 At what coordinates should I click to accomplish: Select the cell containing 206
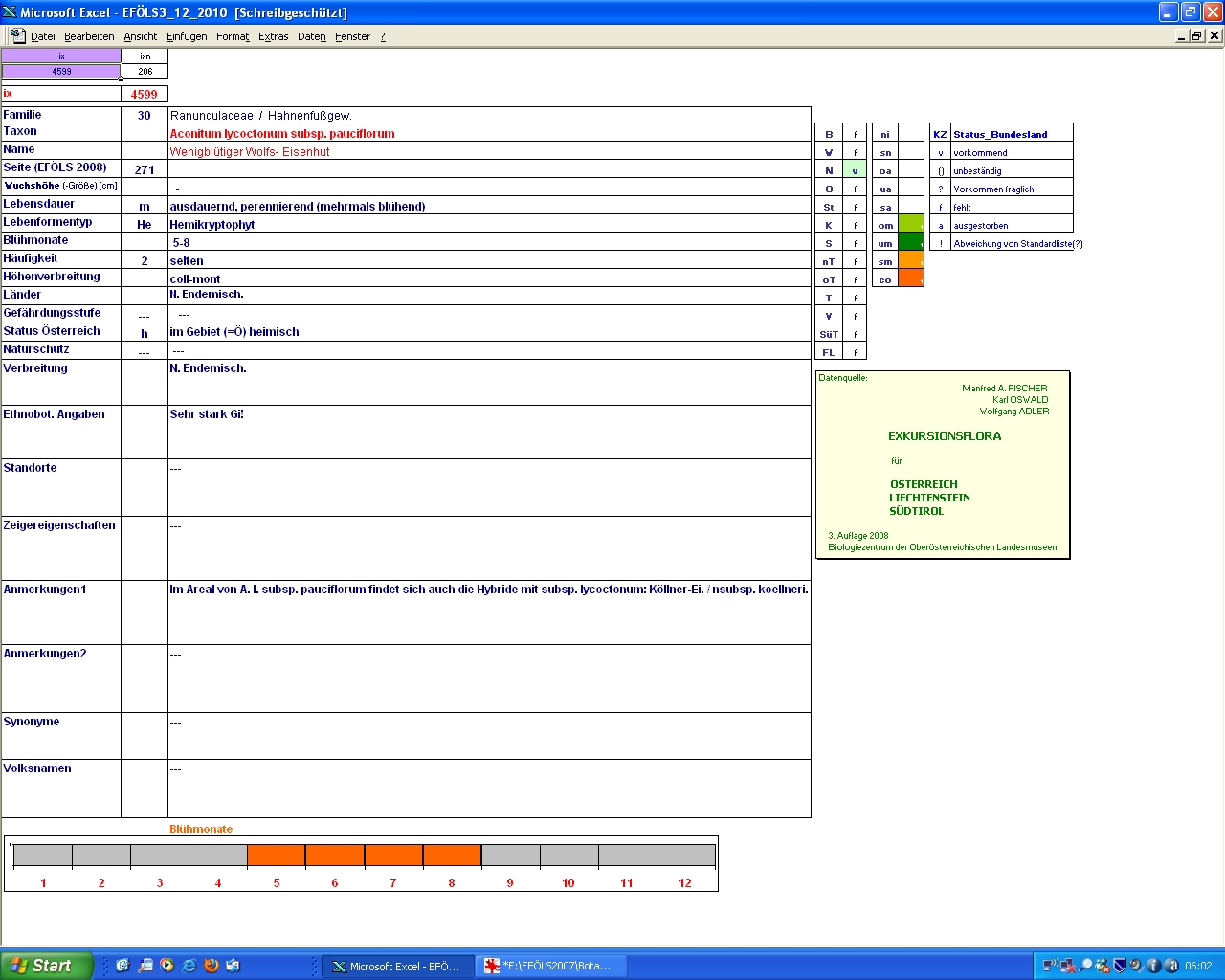tap(145, 72)
